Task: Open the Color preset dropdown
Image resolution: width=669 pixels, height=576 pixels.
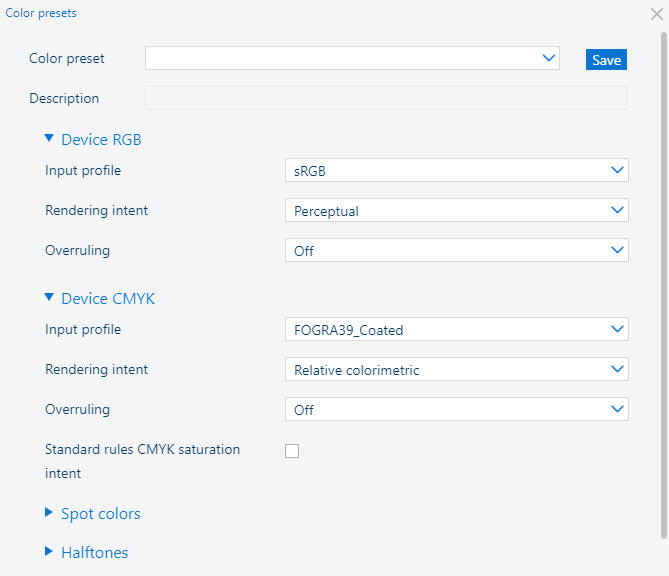Action: pos(351,59)
